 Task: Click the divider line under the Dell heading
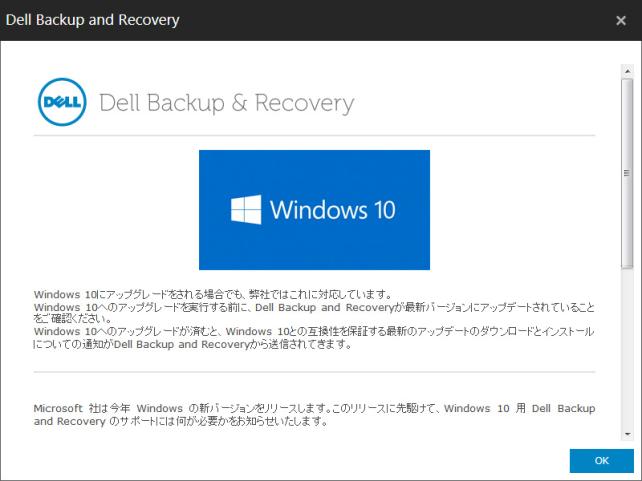pos(313,134)
